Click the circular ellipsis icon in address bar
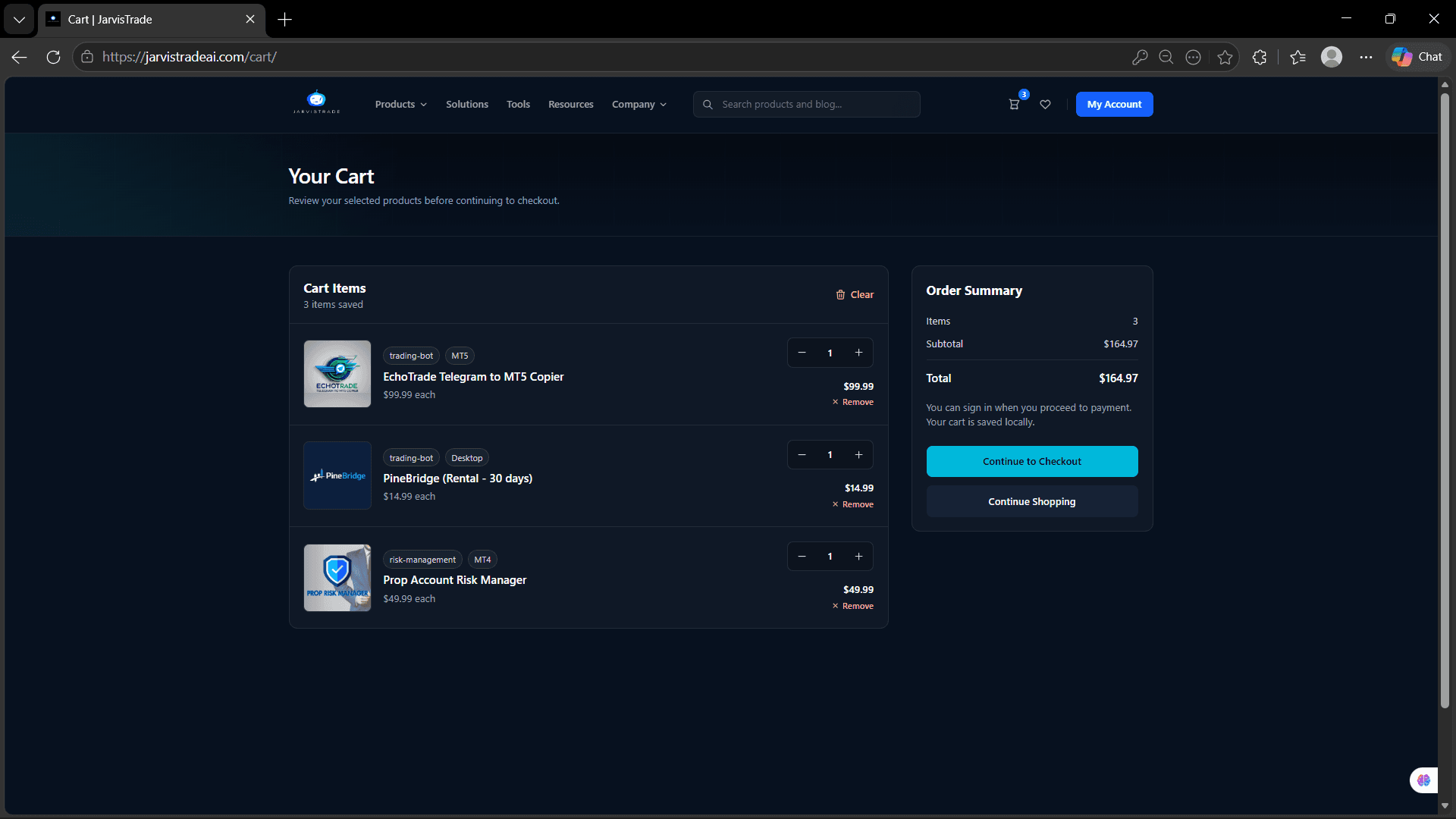 [x=1193, y=57]
